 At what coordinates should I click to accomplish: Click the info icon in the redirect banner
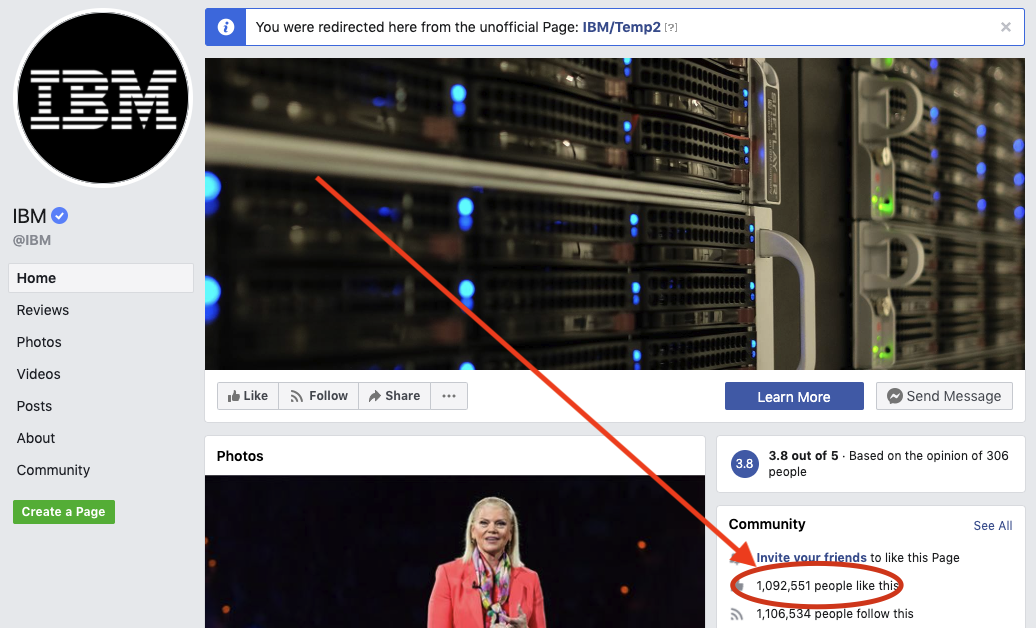click(226, 27)
